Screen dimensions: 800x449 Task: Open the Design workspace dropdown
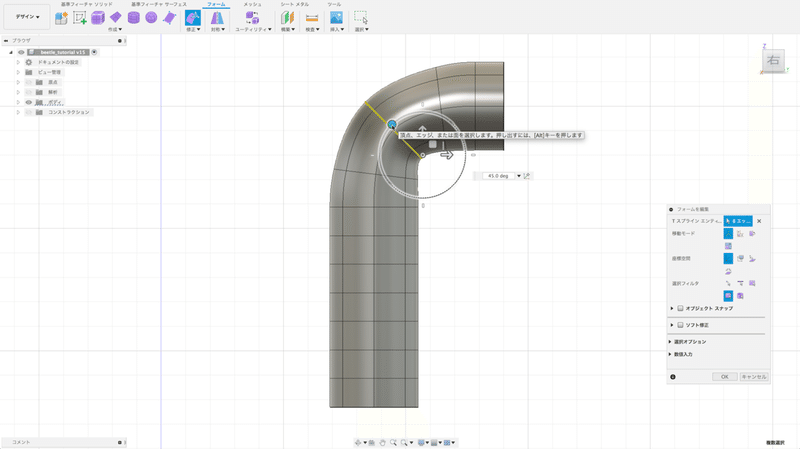(27, 17)
